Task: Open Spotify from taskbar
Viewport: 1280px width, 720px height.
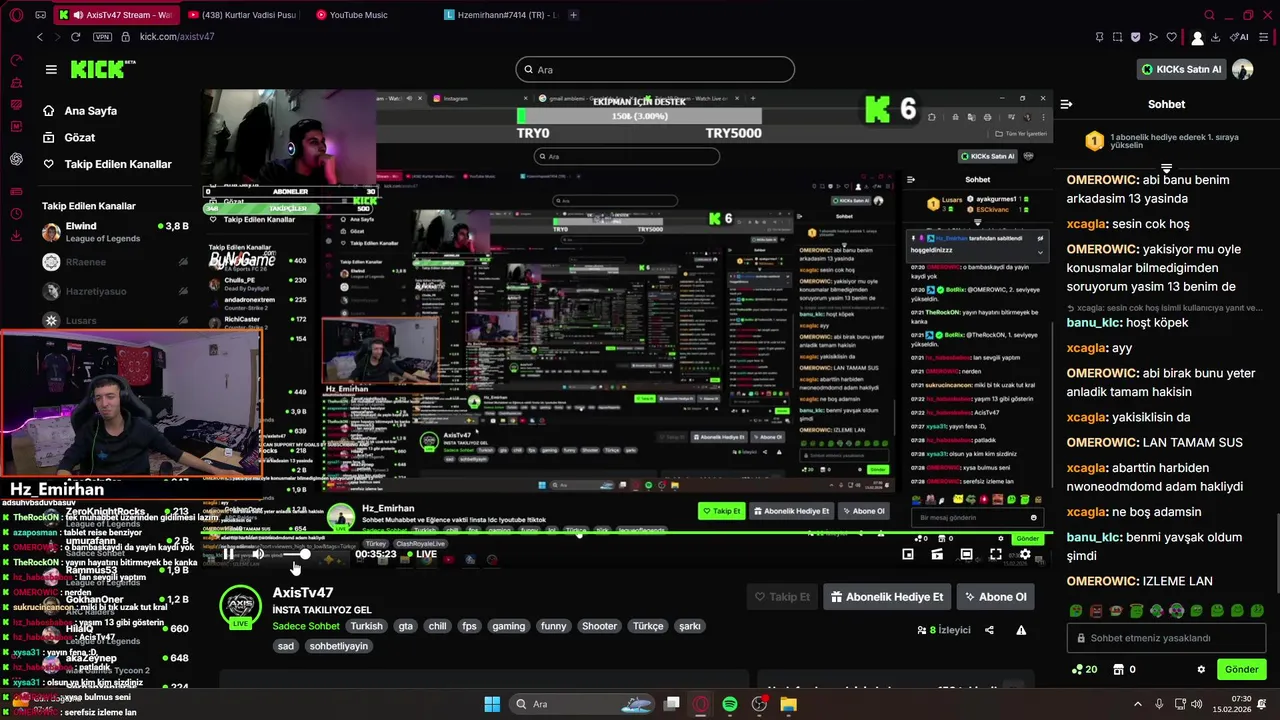Action: [730, 704]
